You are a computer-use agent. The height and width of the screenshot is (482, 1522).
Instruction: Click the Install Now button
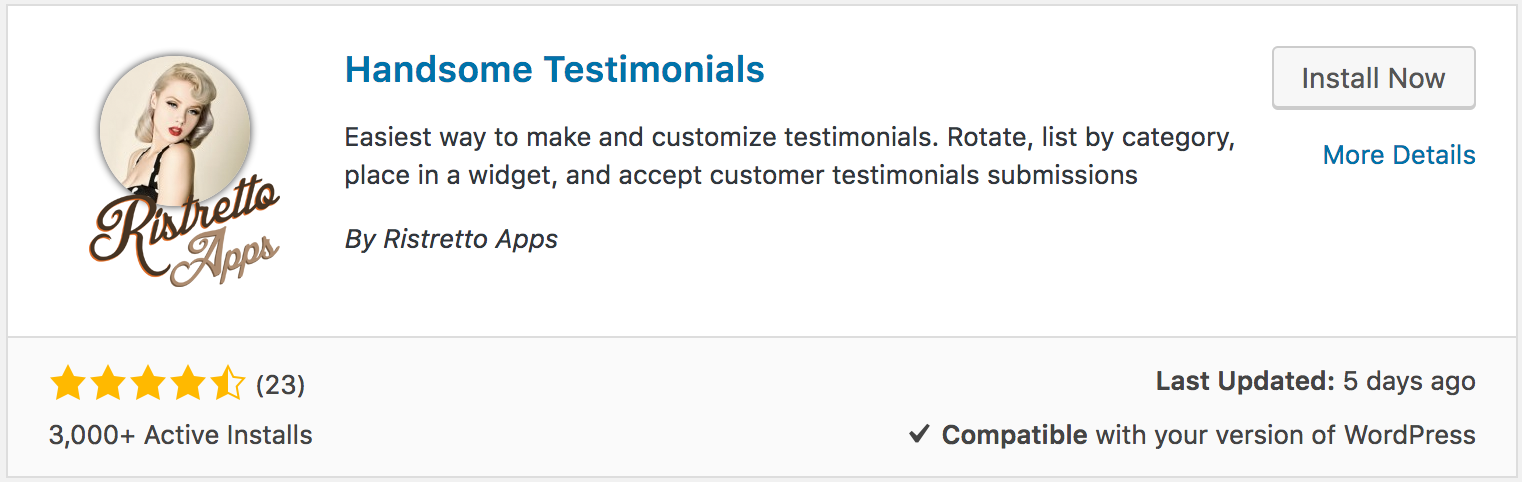click(1373, 78)
